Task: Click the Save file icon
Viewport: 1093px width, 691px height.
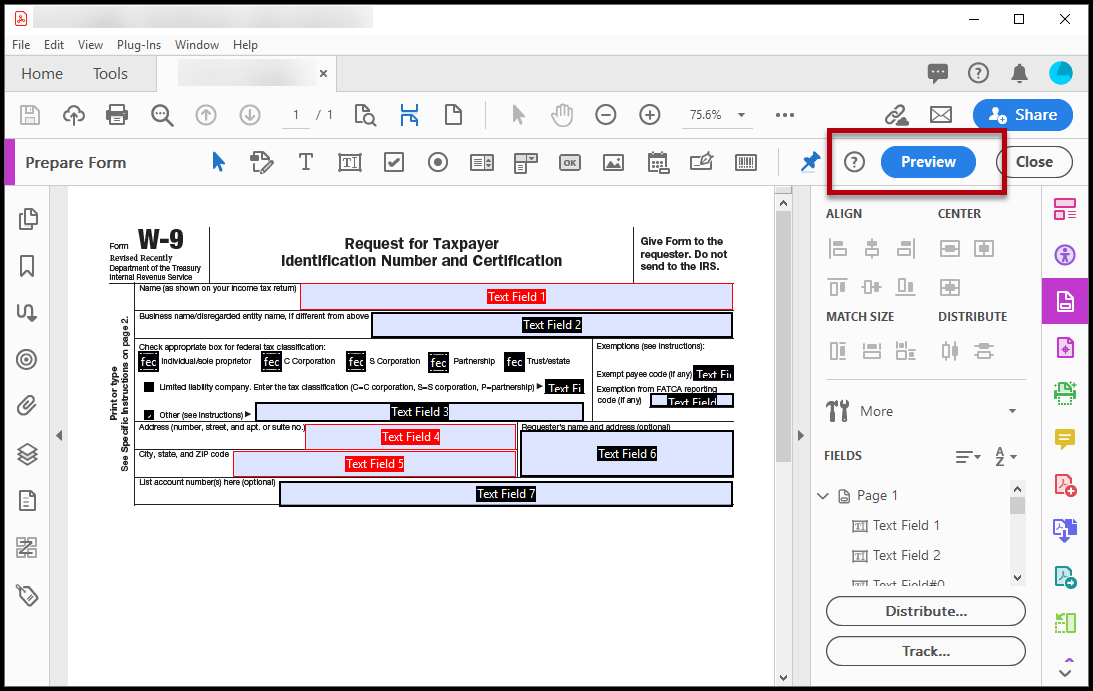Action: [x=30, y=115]
